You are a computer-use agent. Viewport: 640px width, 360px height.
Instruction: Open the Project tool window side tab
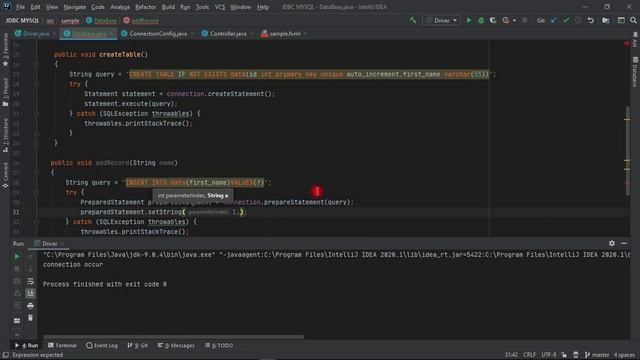pos(5,92)
